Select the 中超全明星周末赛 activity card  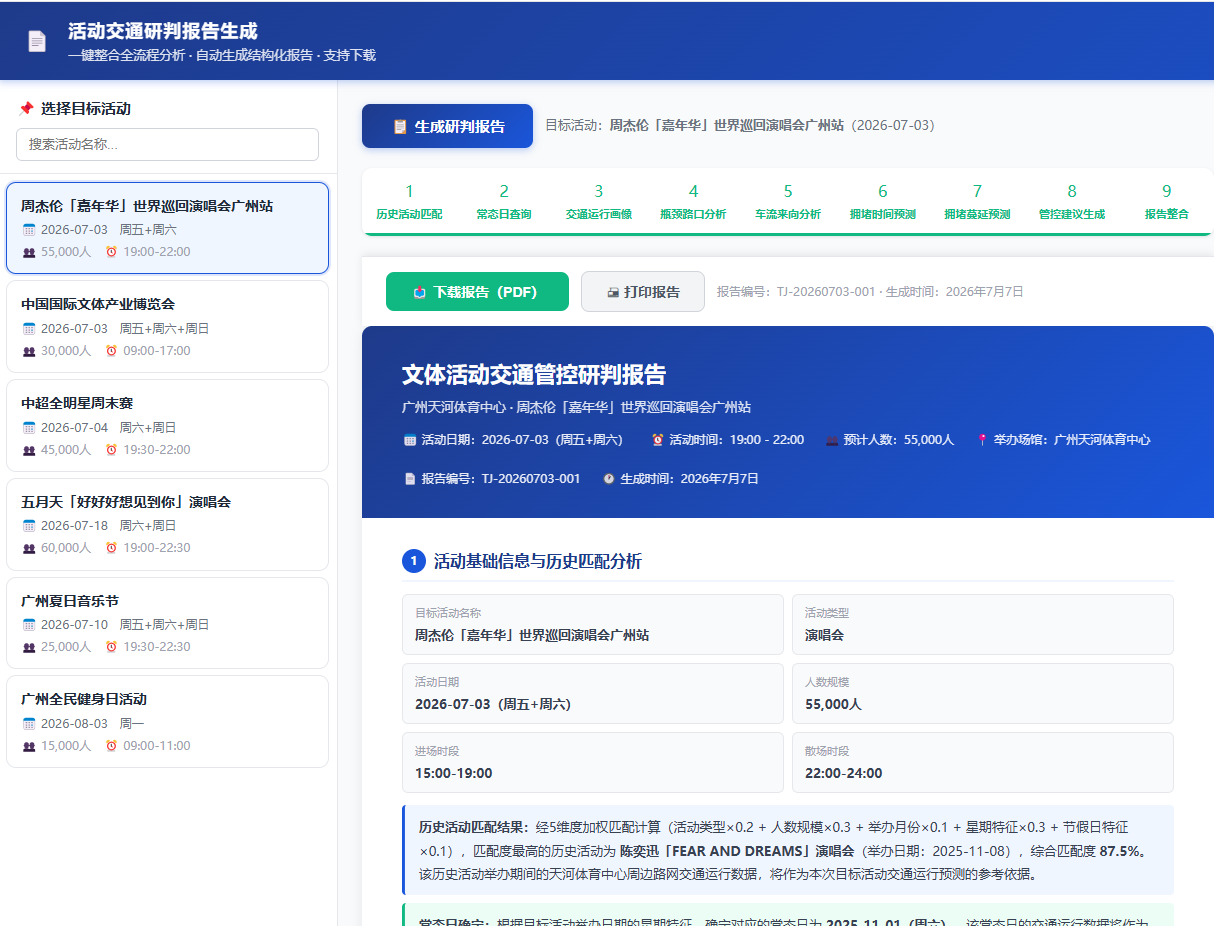pyautogui.click(x=167, y=425)
